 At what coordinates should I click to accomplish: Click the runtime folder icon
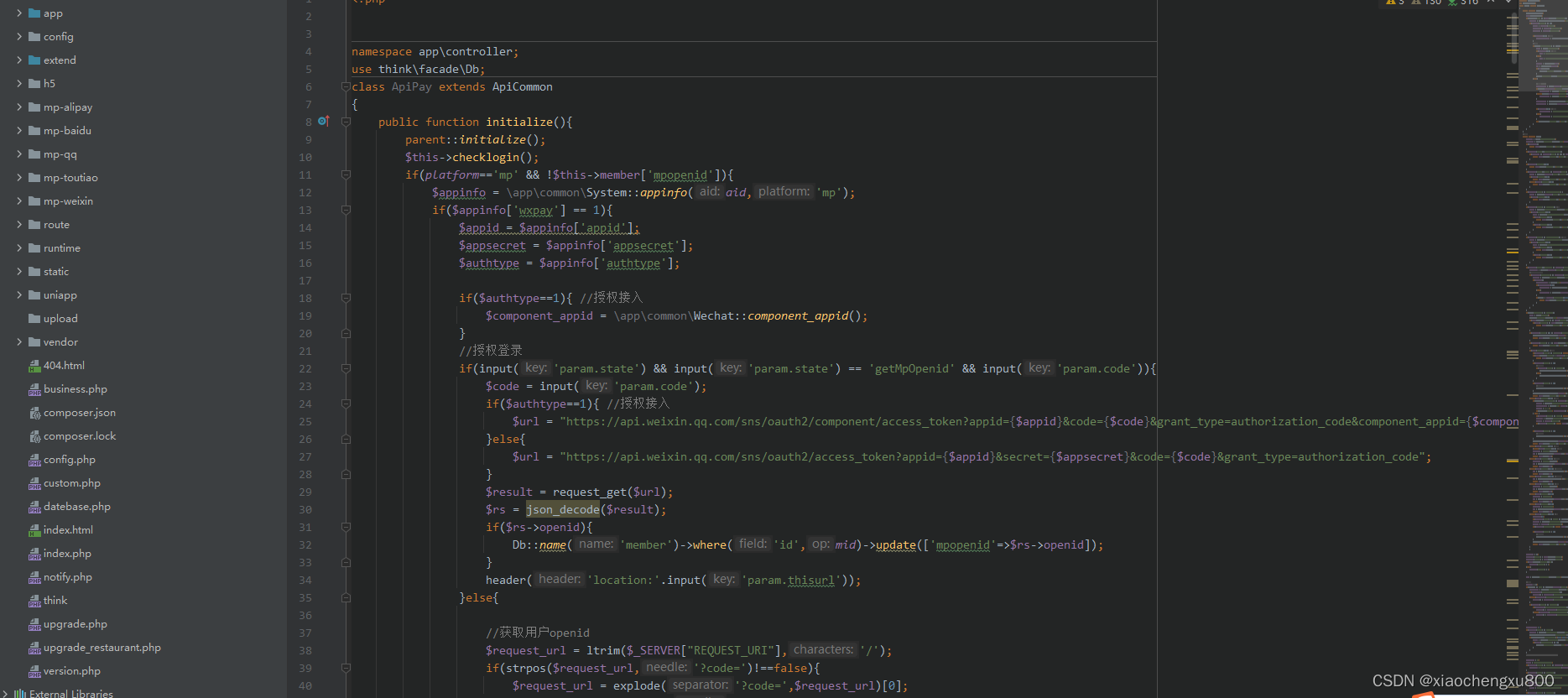pos(34,248)
